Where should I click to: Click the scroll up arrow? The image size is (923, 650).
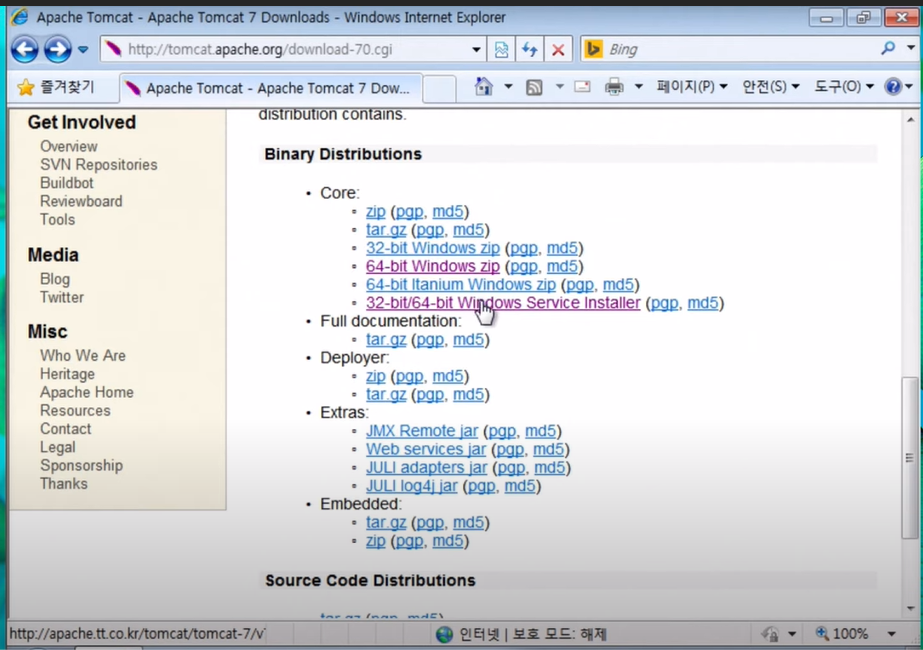(x=911, y=120)
